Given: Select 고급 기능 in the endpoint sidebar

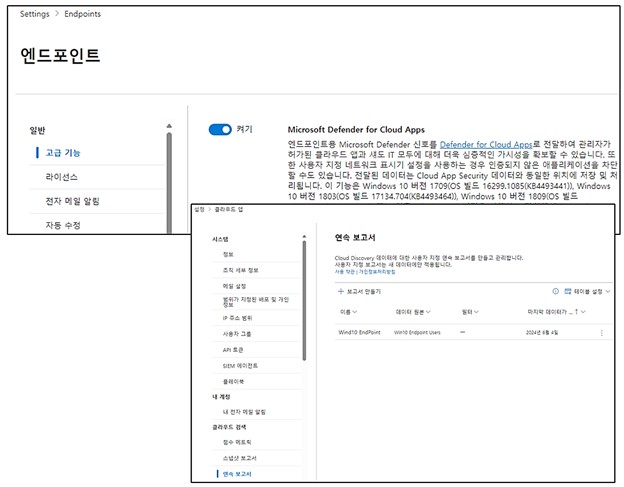Looking at the screenshot, I should tap(63, 153).
